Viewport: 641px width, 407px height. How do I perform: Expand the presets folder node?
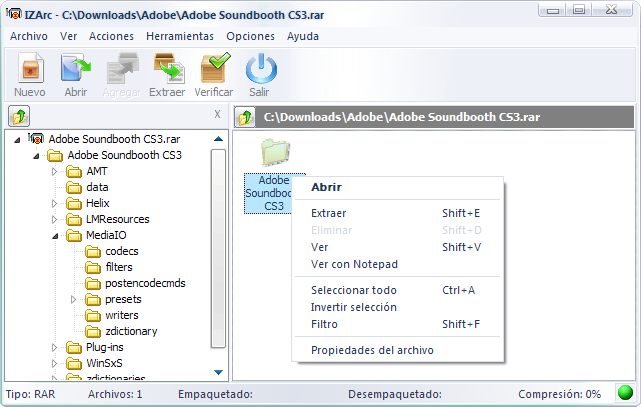74,299
